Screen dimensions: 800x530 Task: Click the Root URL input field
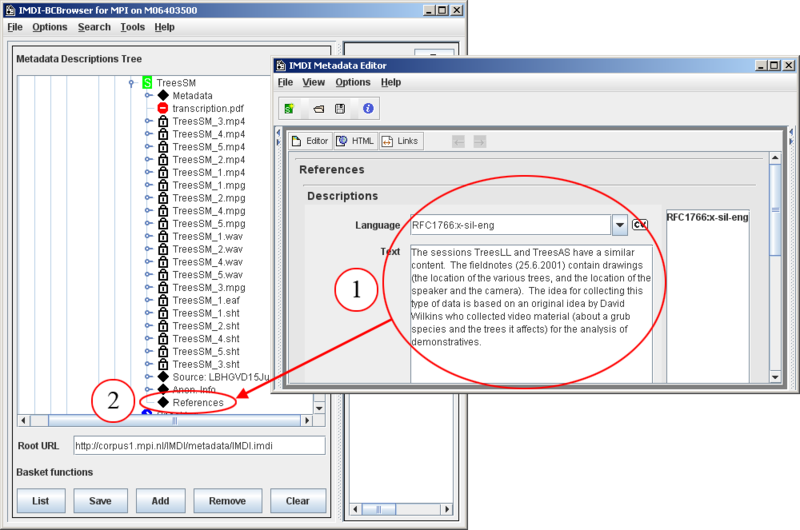tap(199, 445)
